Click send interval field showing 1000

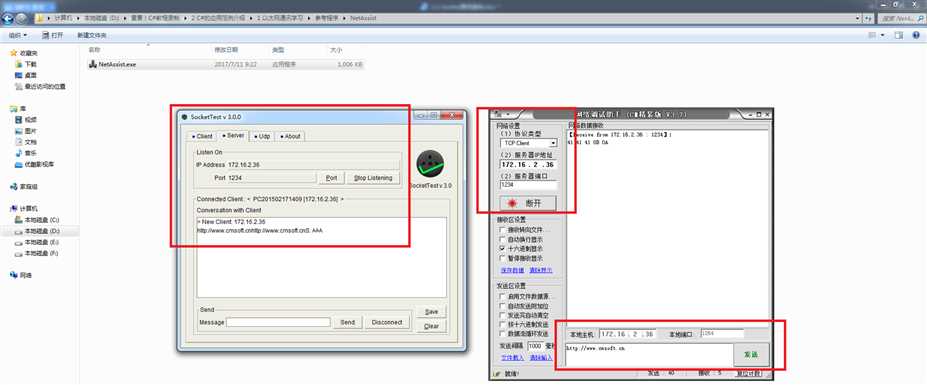point(536,345)
